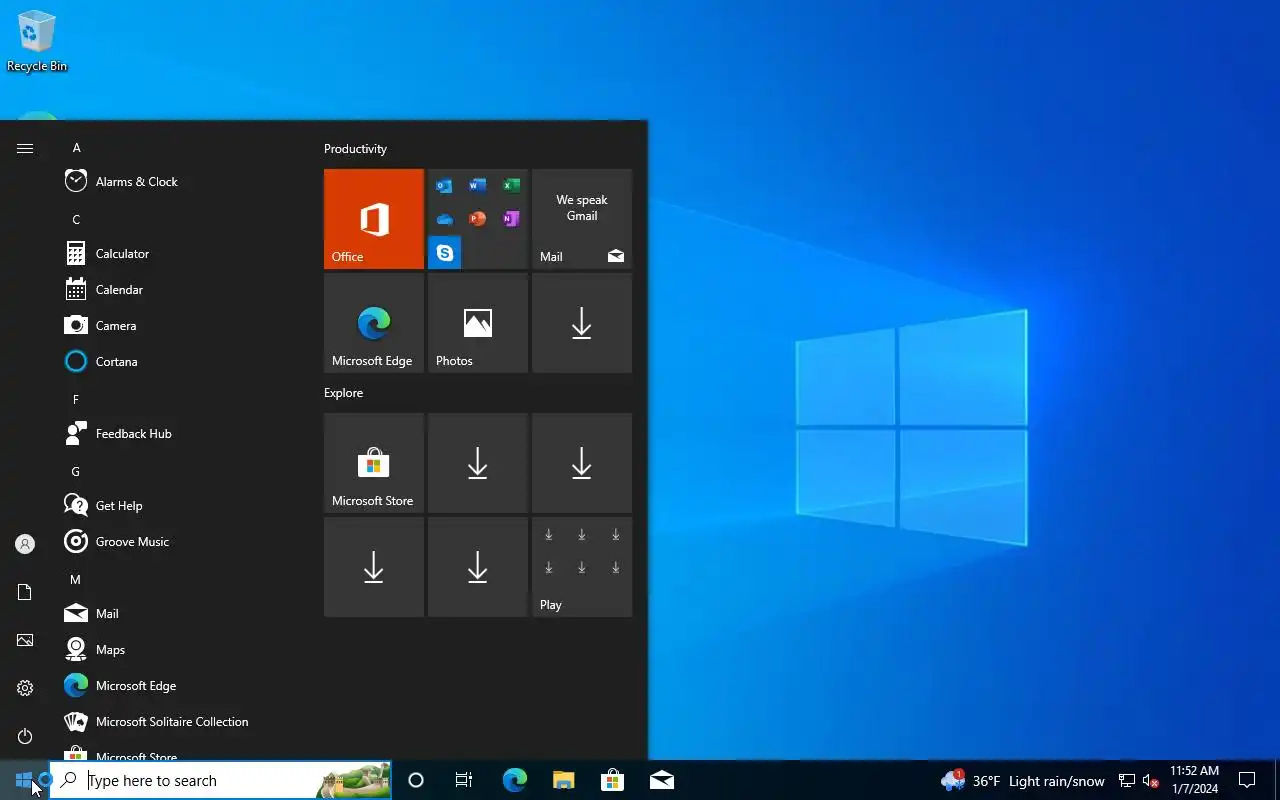Open network status tray icon
The image size is (1280, 800).
click(x=1127, y=781)
